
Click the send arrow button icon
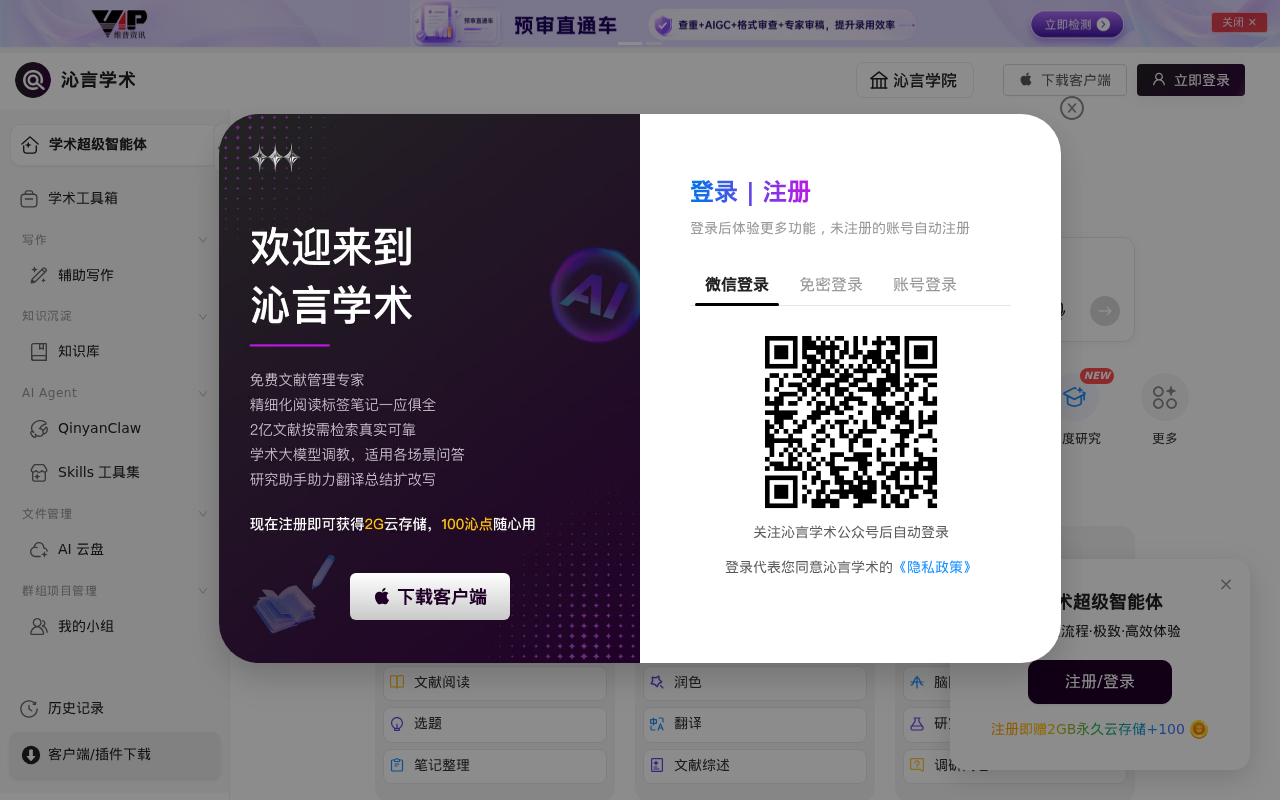tap(1105, 311)
